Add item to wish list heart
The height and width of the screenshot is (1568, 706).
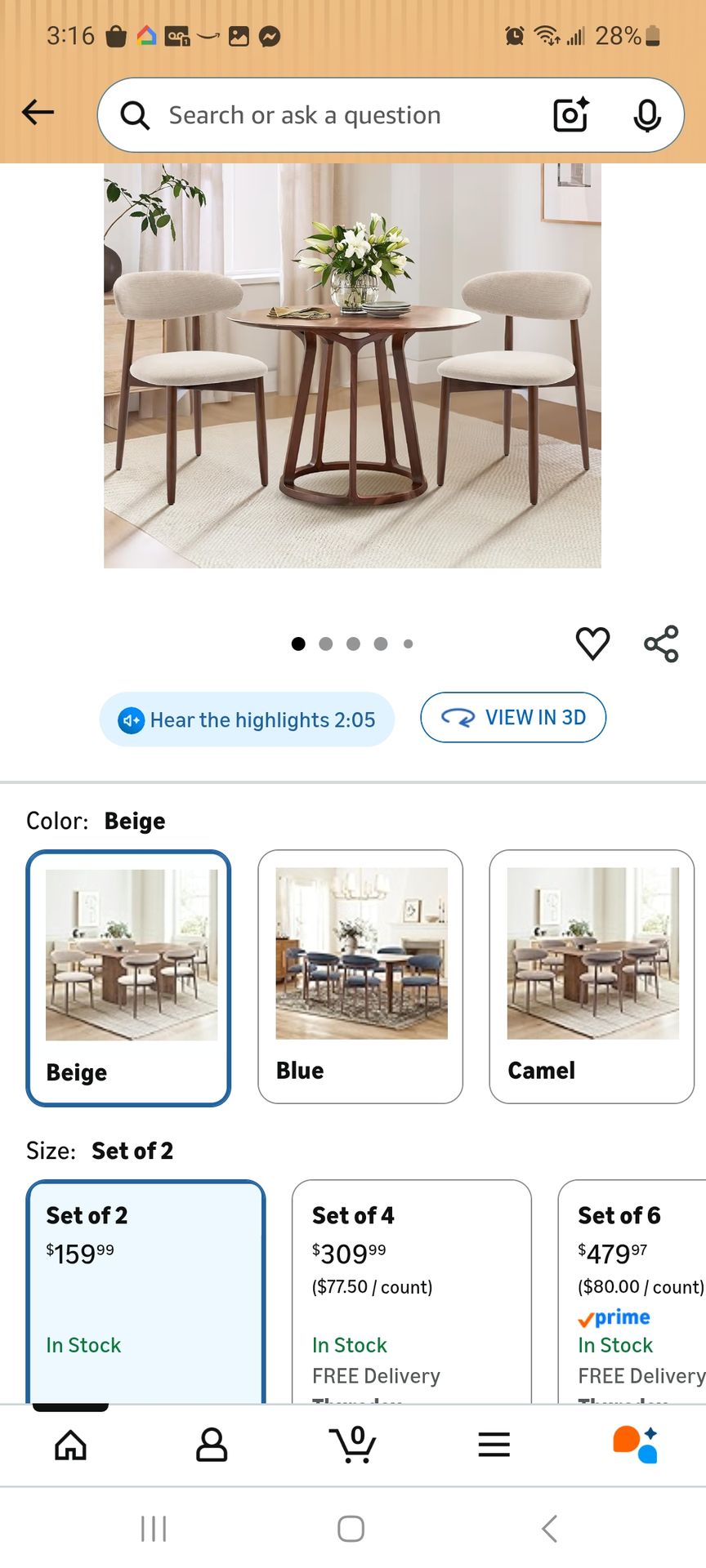pyautogui.click(x=592, y=644)
